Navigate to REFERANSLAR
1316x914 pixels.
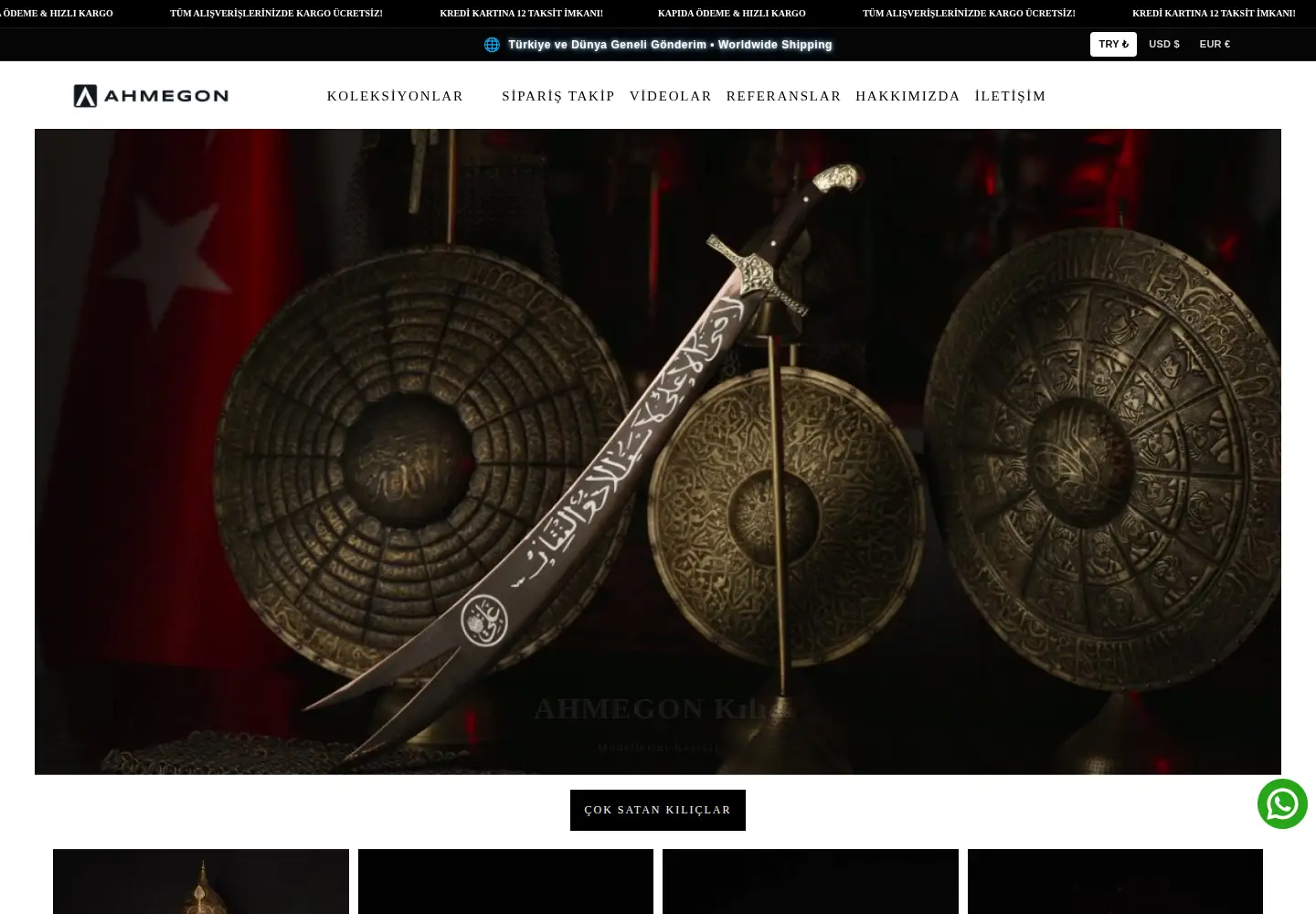(x=783, y=96)
